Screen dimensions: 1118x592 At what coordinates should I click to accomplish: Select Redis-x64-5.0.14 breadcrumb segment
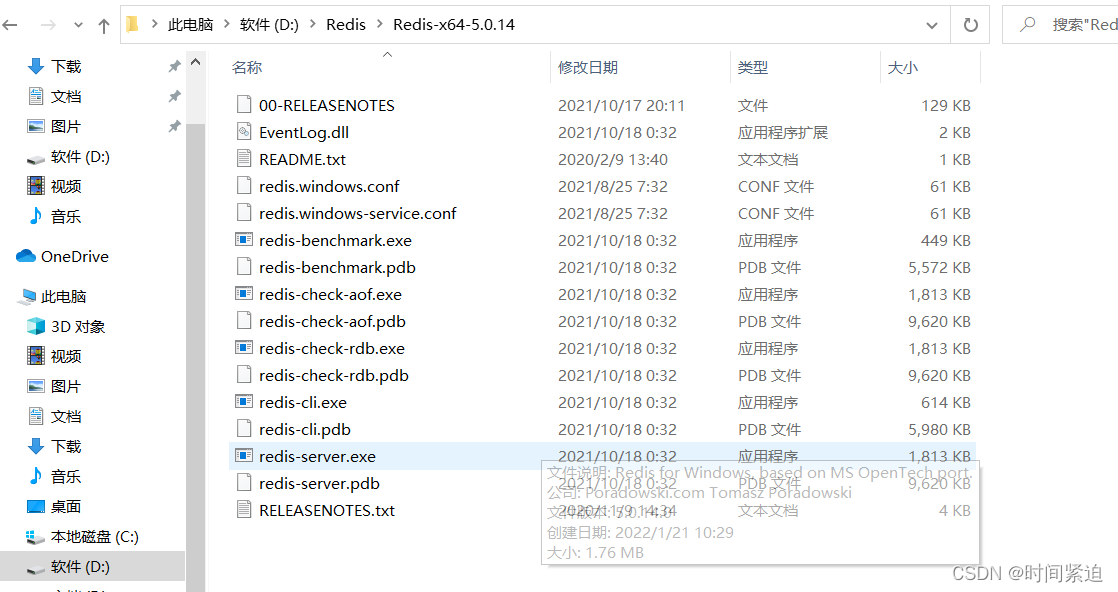(x=454, y=24)
